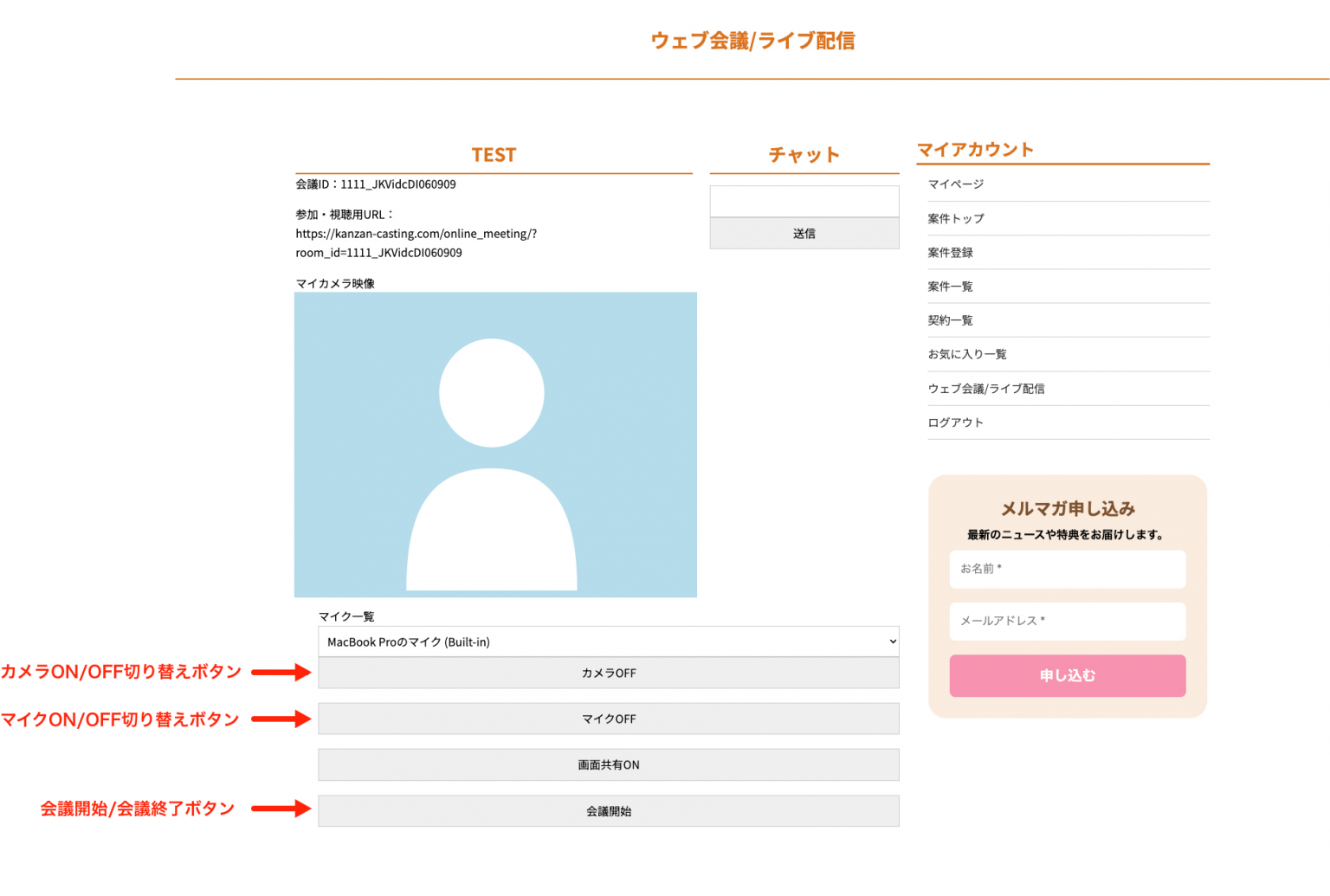The width and height of the screenshot is (1330, 896).
Task: Open ウェブ会議/ライブ配信 sidebar link
Action: 986,389
